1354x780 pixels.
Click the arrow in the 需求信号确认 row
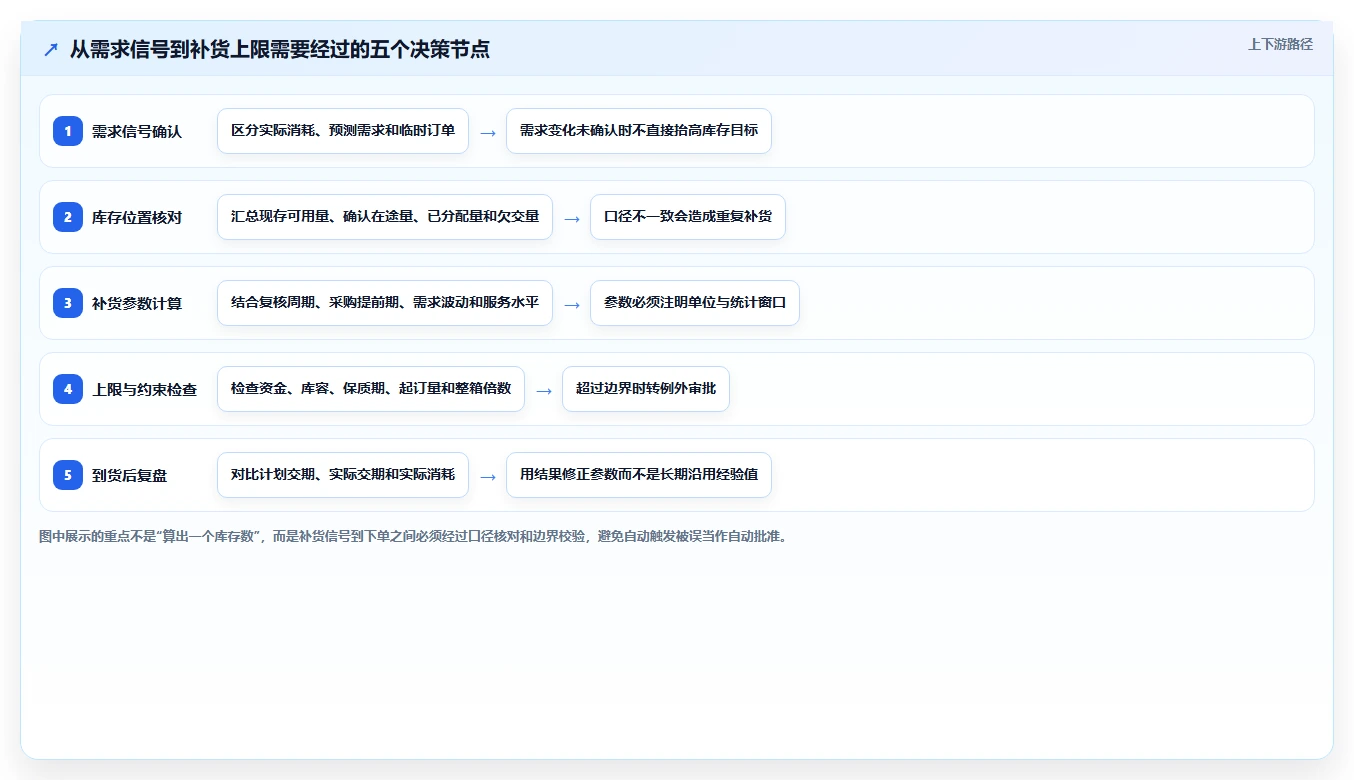[488, 132]
